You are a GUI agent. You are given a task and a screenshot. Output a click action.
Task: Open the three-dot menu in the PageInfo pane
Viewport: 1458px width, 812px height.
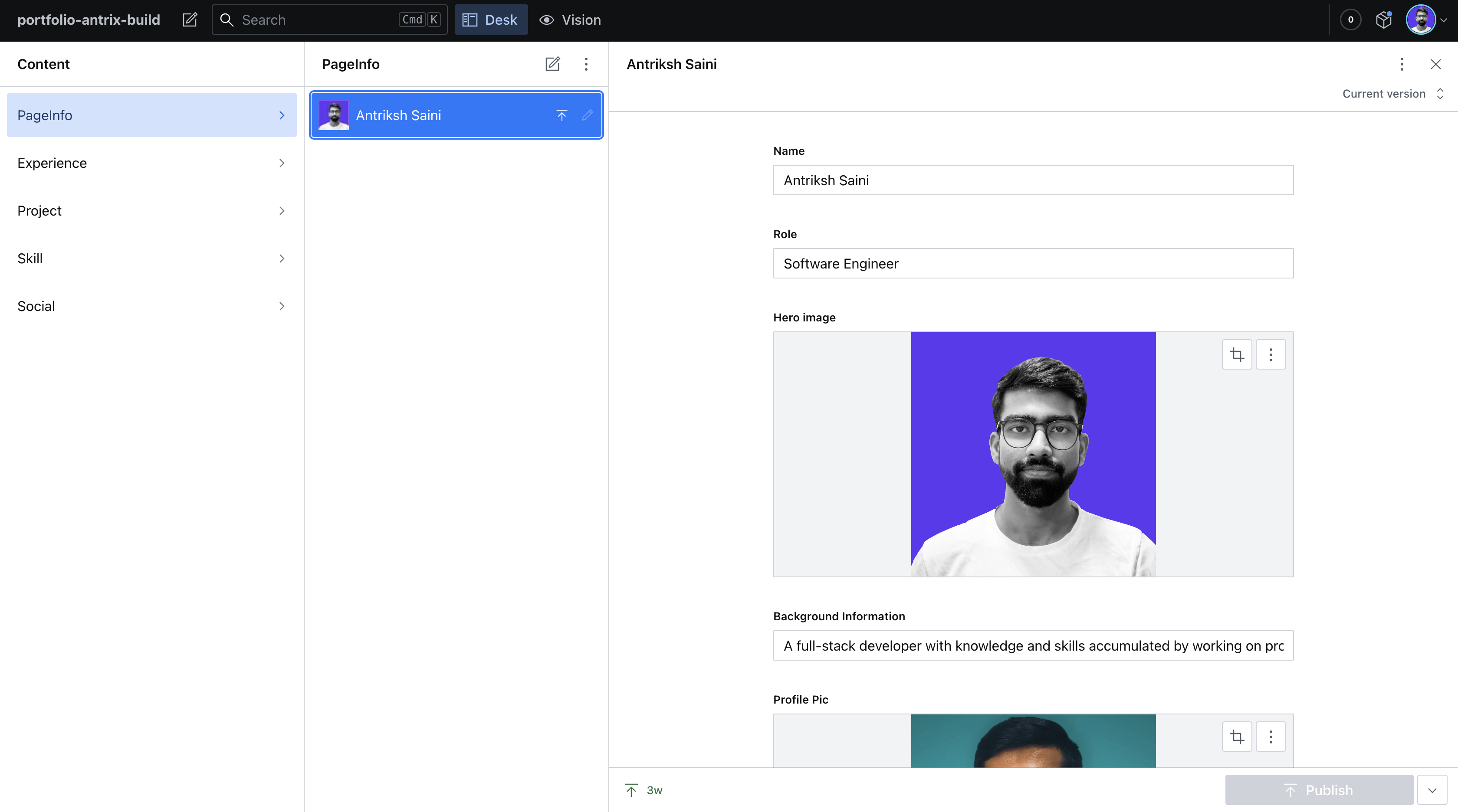[x=586, y=64]
